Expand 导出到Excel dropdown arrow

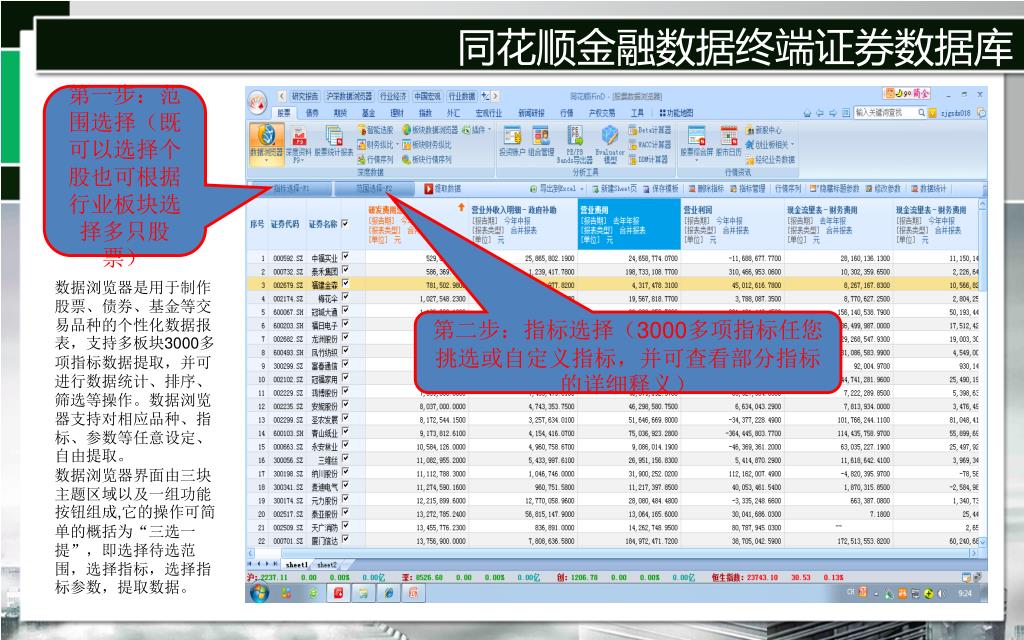point(582,189)
